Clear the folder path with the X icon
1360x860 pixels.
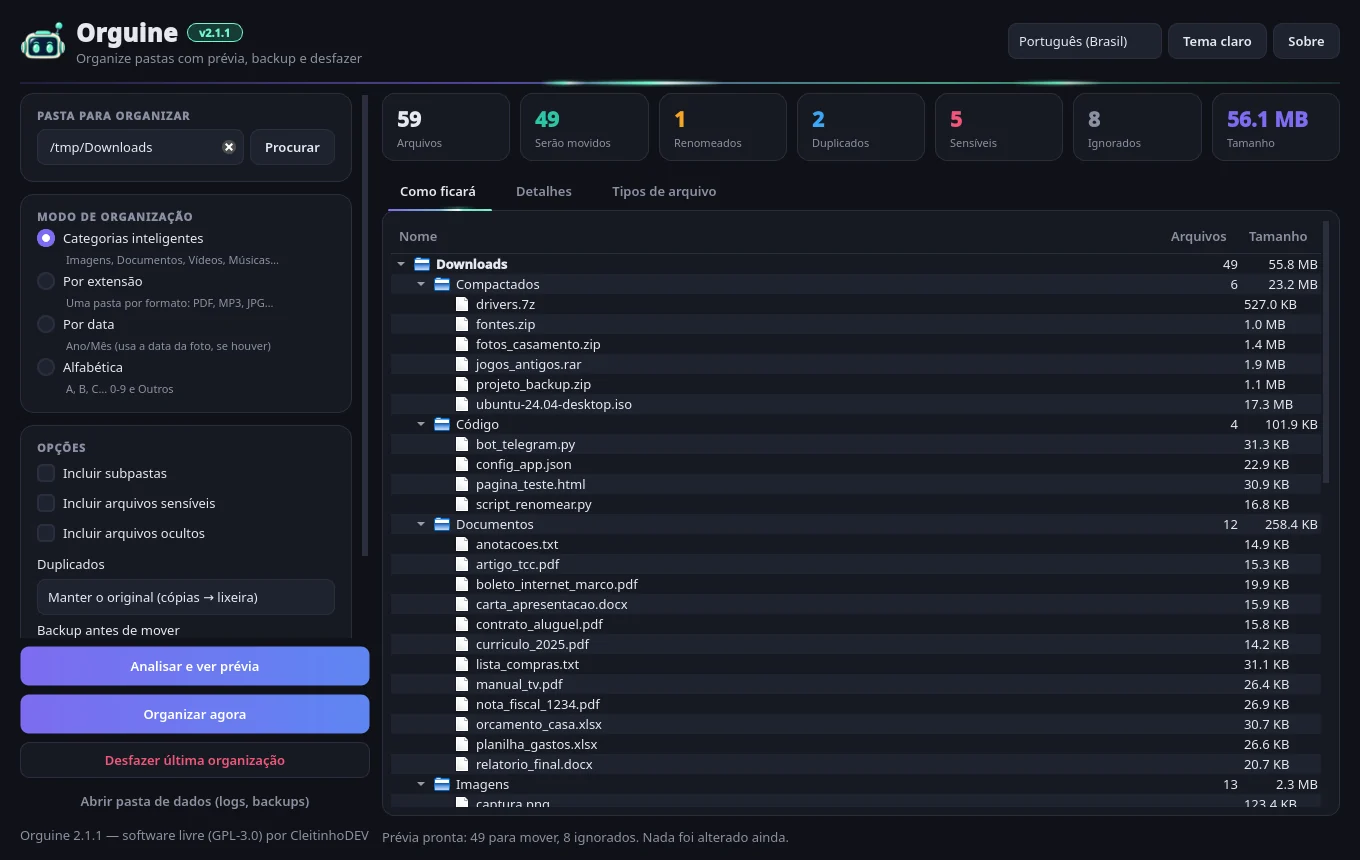coord(228,147)
